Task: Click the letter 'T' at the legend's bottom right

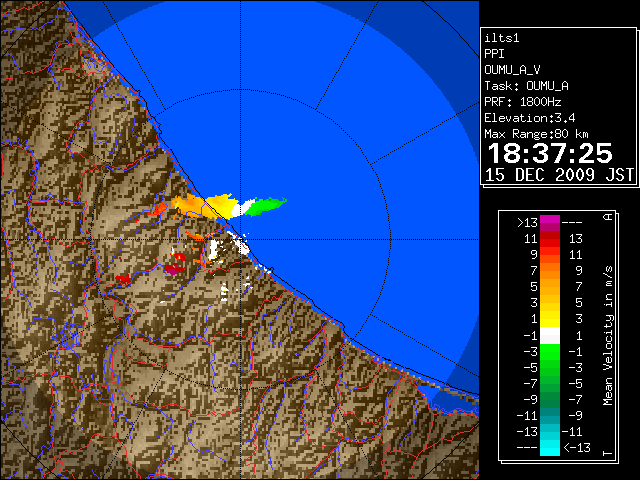Action: (608, 453)
